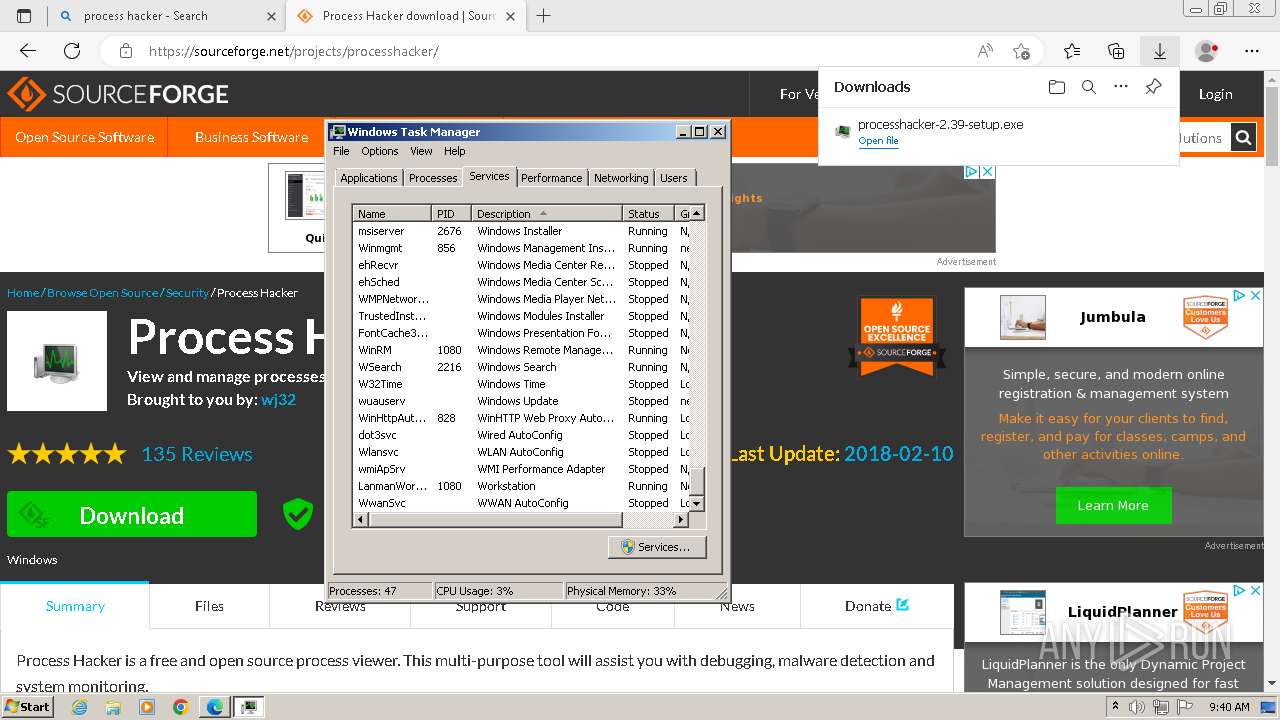Click Open file link for processhacker setup
The height and width of the screenshot is (720, 1280).
pos(878,141)
